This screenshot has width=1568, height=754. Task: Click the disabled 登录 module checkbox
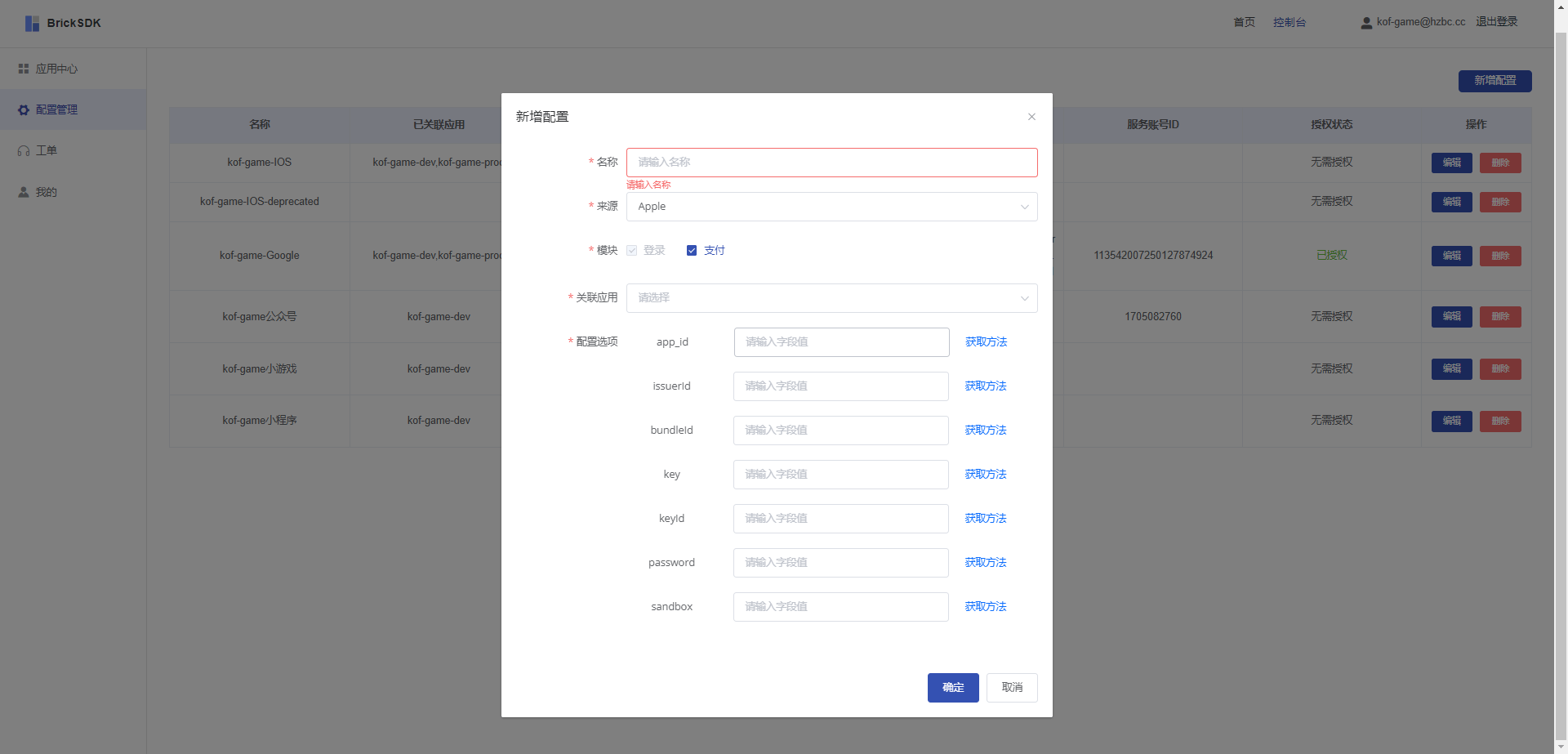click(x=632, y=251)
